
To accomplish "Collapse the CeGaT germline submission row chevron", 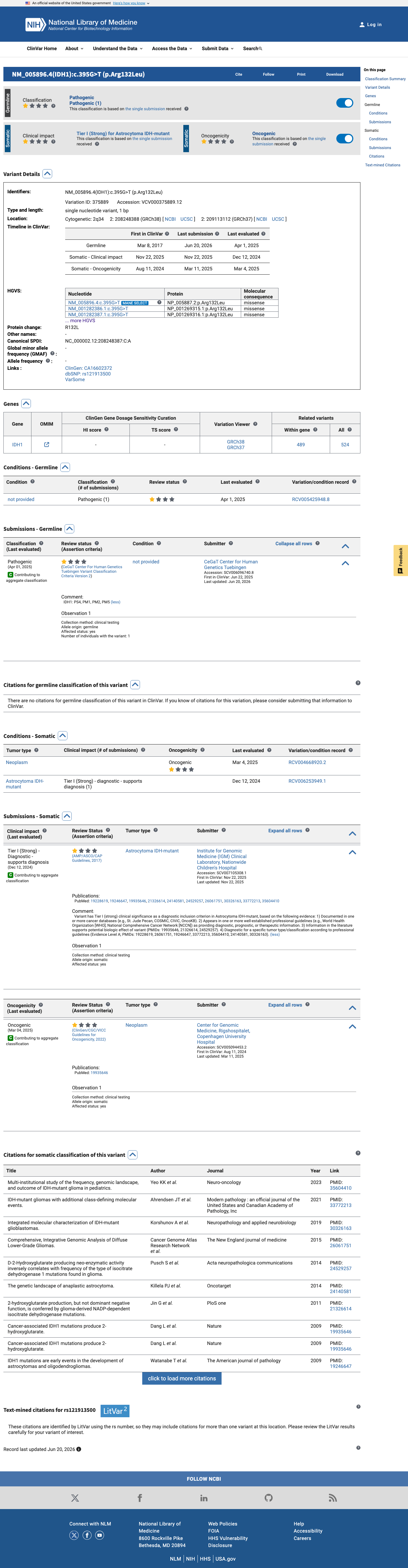I will point(345,564).
